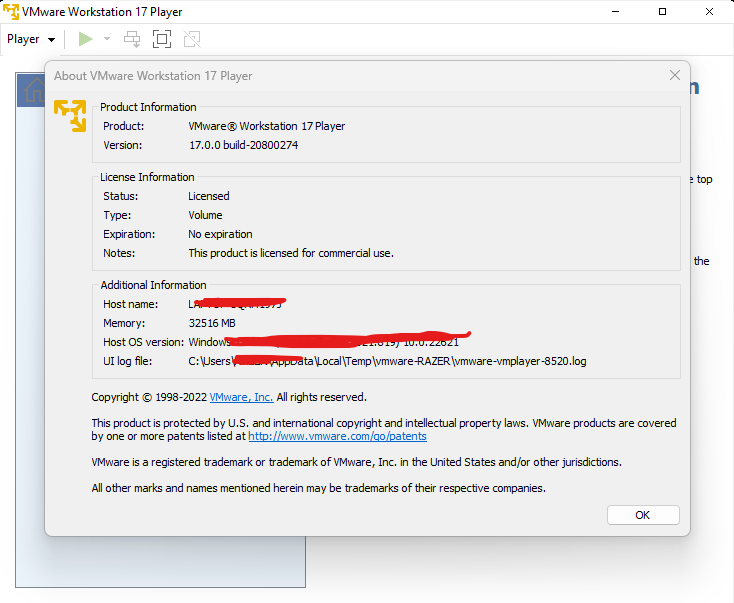Open the VMware, Inc. link

click(241, 397)
